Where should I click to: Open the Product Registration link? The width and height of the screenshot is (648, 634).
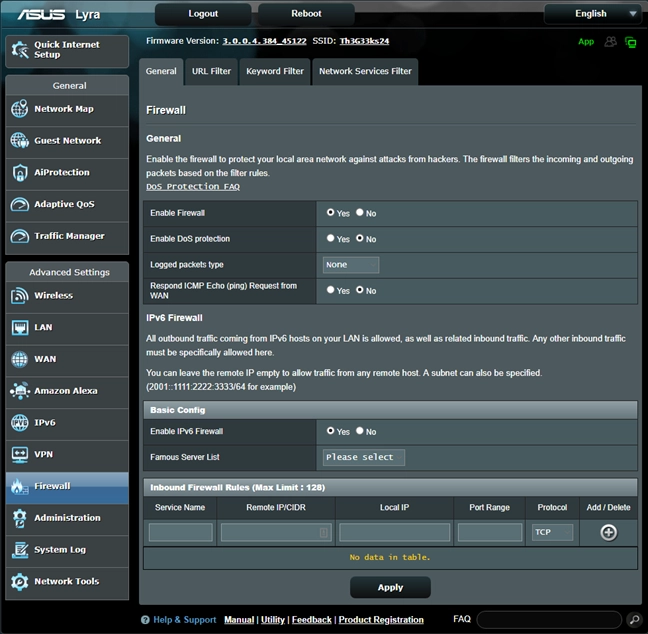pyautogui.click(x=381, y=620)
